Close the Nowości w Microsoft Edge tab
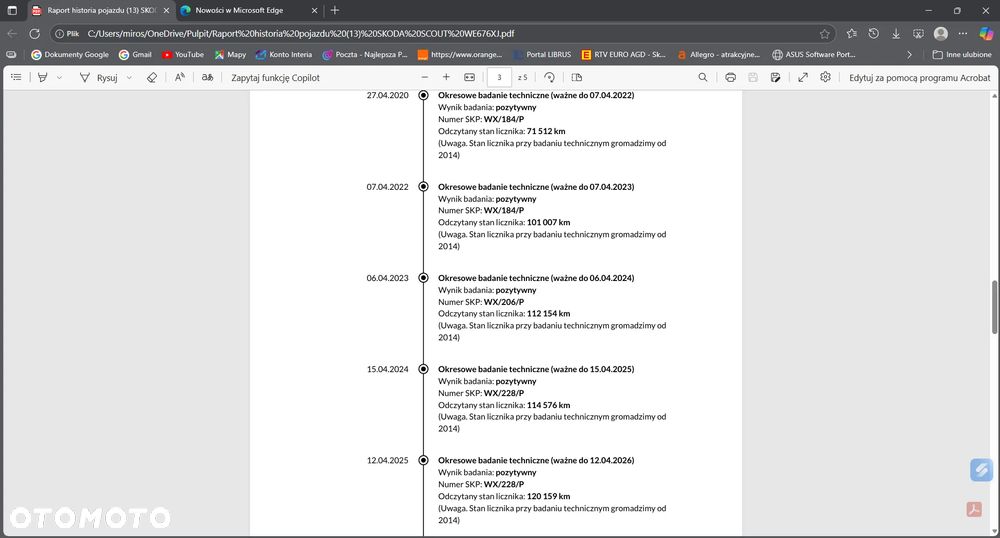Screen dimensions: 1000x538 [x=314, y=10]
